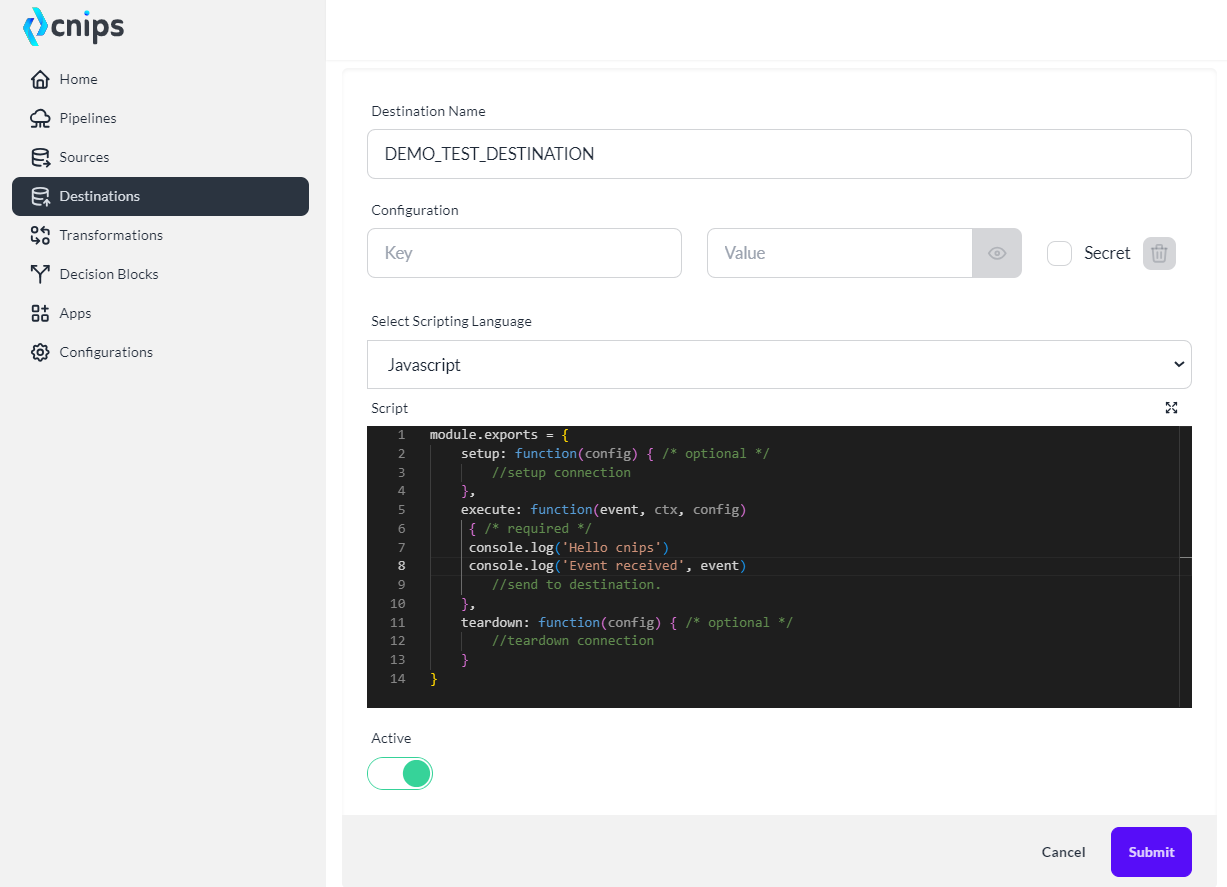
Task: Click the 'setup: function(config)' line
Action: click(x=615, y=453)
